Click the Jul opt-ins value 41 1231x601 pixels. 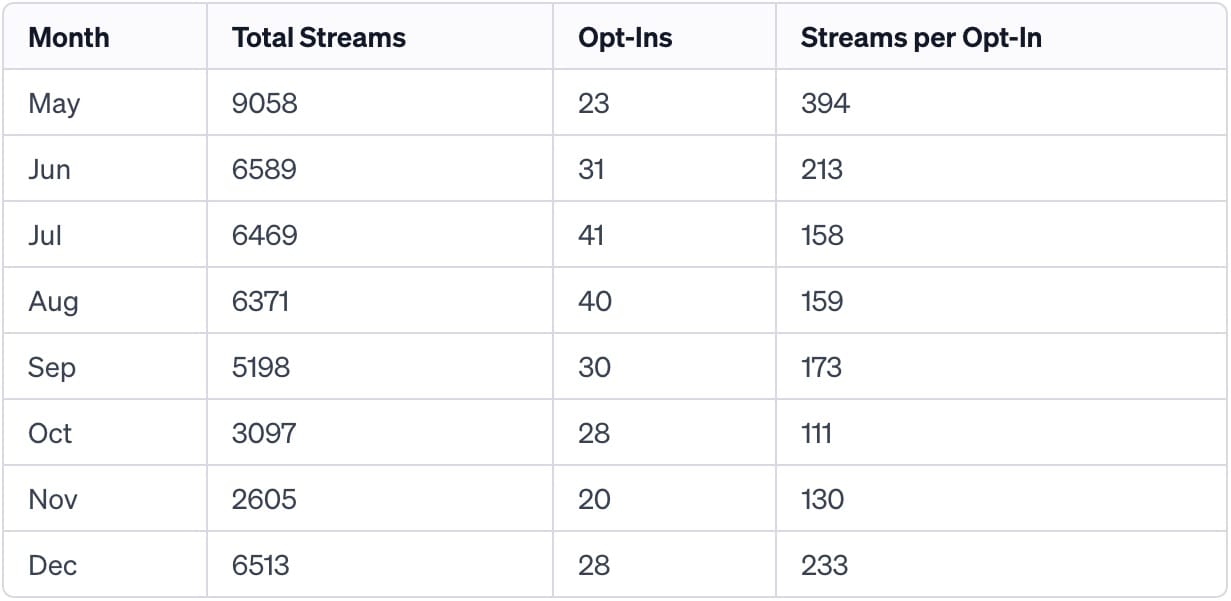tap(591, 235)
